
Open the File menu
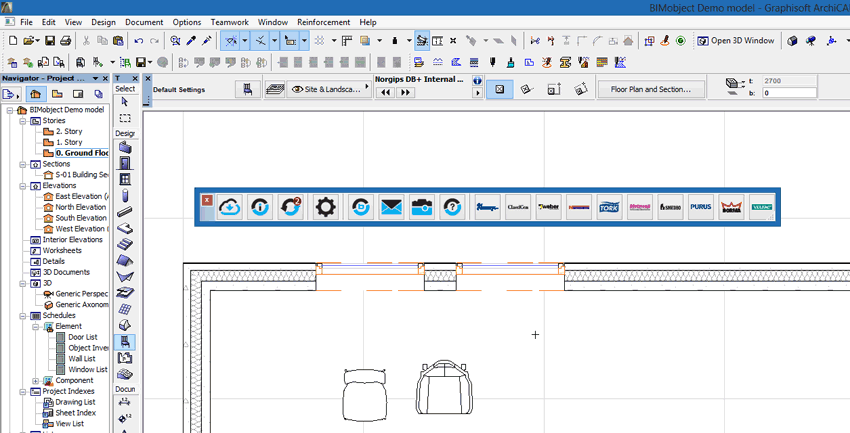(x=26, y=22)
